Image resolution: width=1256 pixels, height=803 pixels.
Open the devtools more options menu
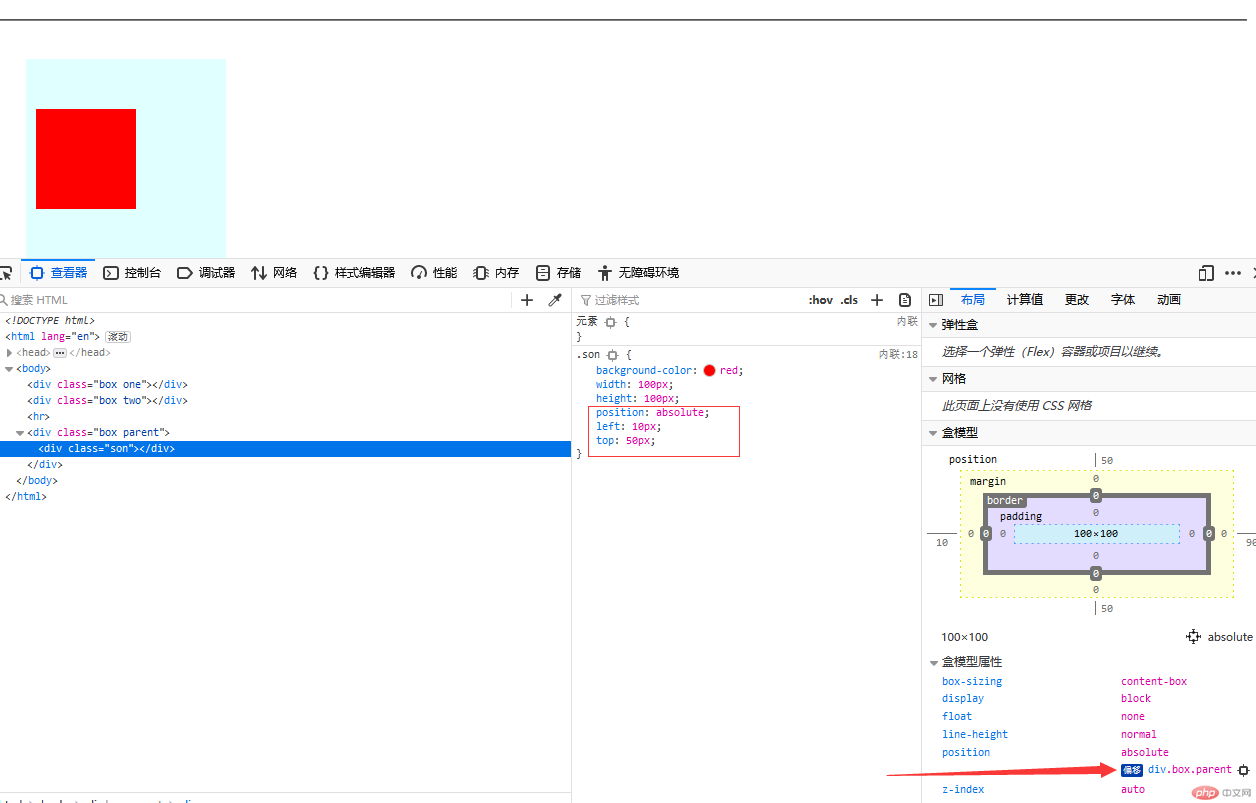[x=1233, y=273]
